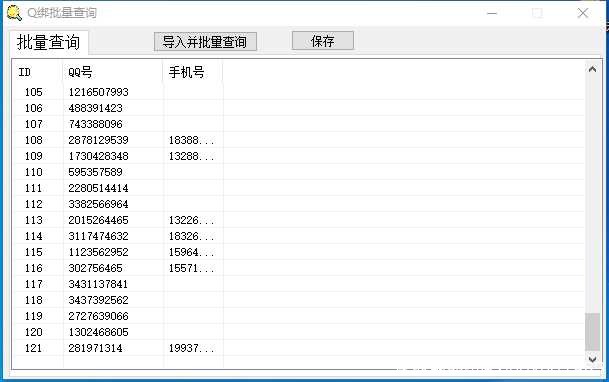Click phone cell 18326...

[191, 236]
